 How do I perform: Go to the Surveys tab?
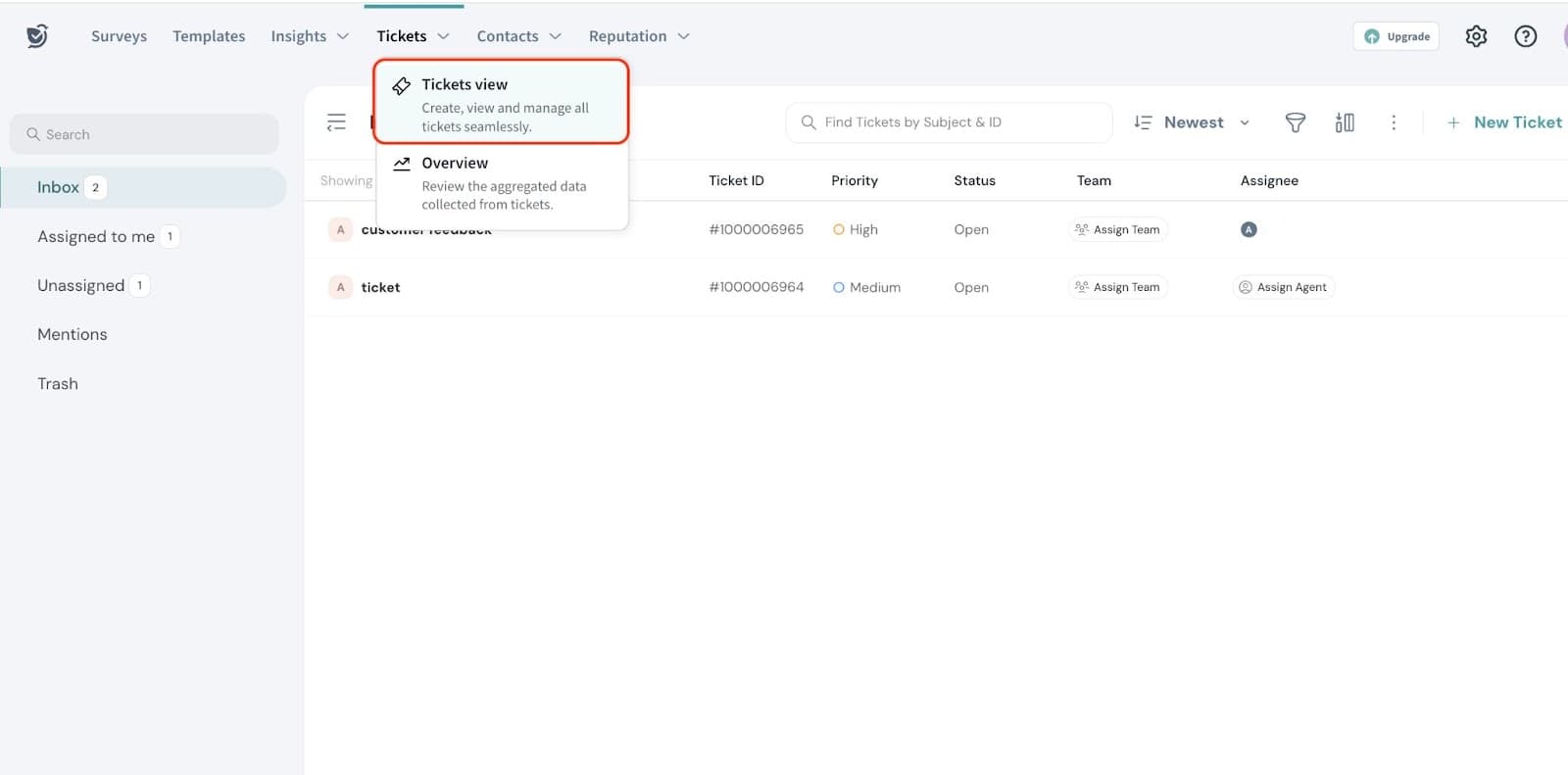(x=119, y=36)
